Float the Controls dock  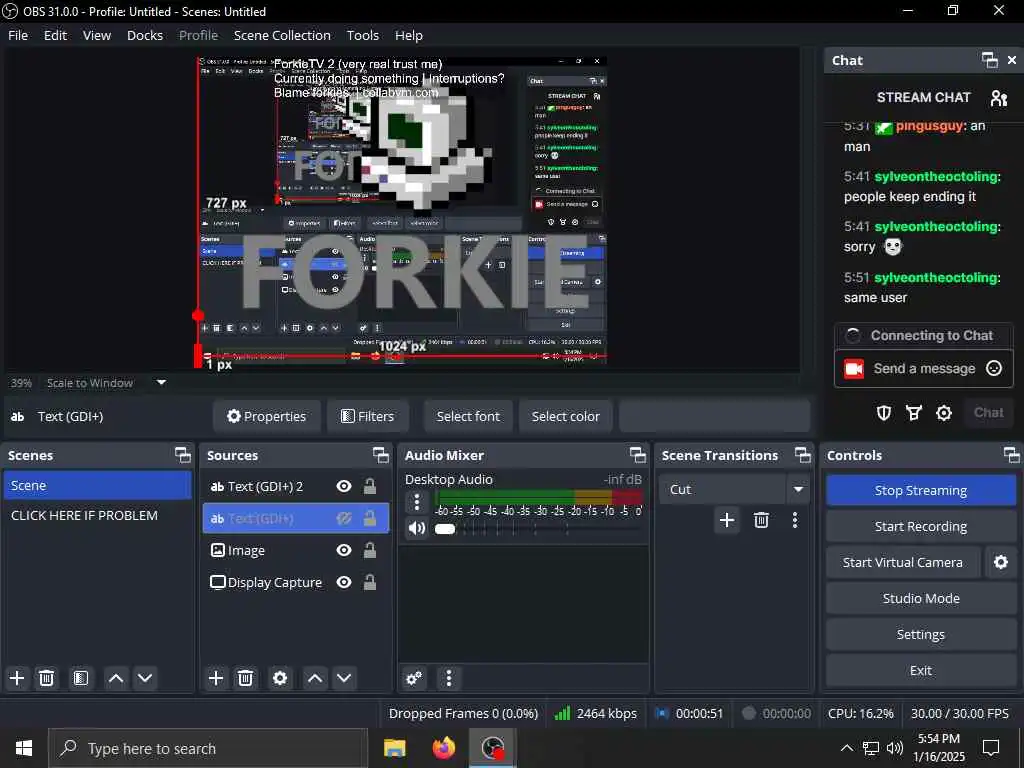[1012, 455]
